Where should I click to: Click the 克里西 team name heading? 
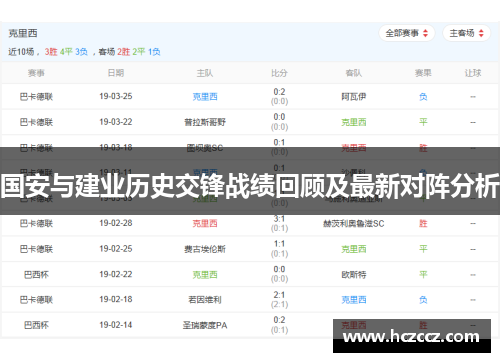(x=23, y=33)
